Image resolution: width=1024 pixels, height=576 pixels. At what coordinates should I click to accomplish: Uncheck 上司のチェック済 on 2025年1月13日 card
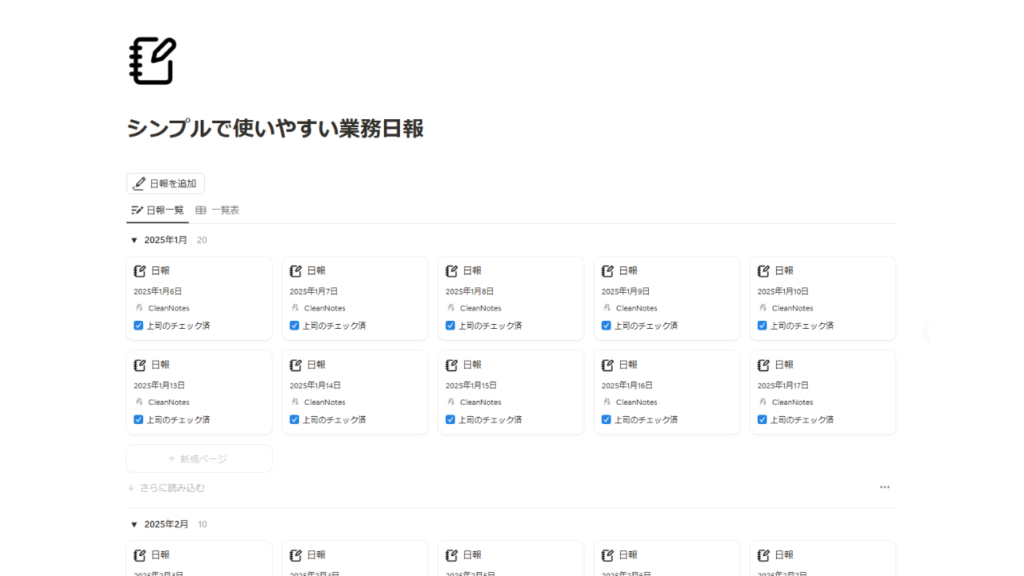point(138,419)
